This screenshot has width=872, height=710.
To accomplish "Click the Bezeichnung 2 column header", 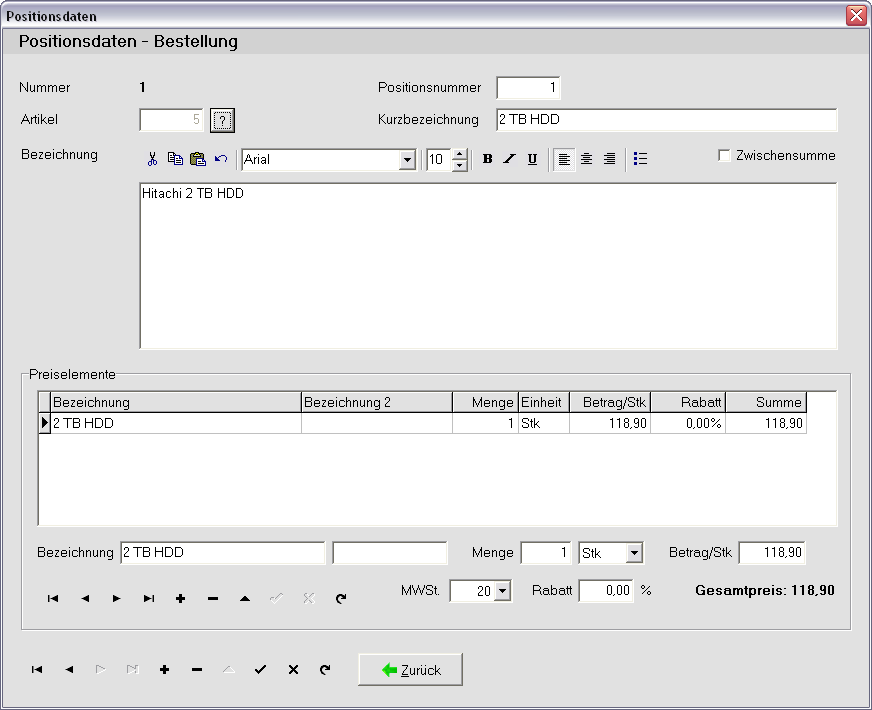I will coord(376,403).
